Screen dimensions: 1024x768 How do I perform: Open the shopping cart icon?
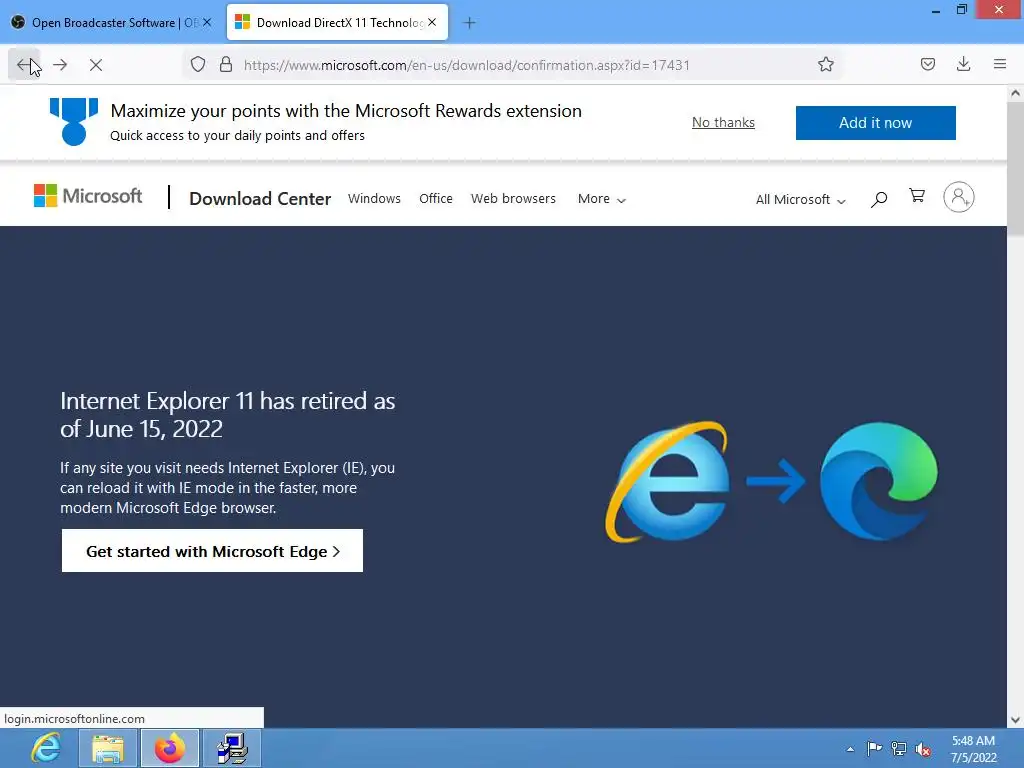point(917,196)
